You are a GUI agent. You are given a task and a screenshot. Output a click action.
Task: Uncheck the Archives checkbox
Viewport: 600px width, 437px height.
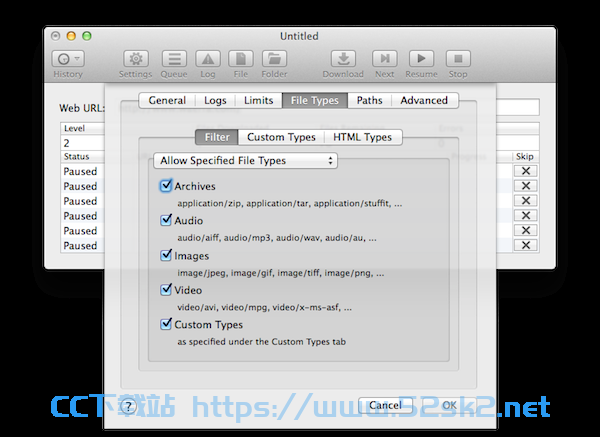click(x=166, y=186)
